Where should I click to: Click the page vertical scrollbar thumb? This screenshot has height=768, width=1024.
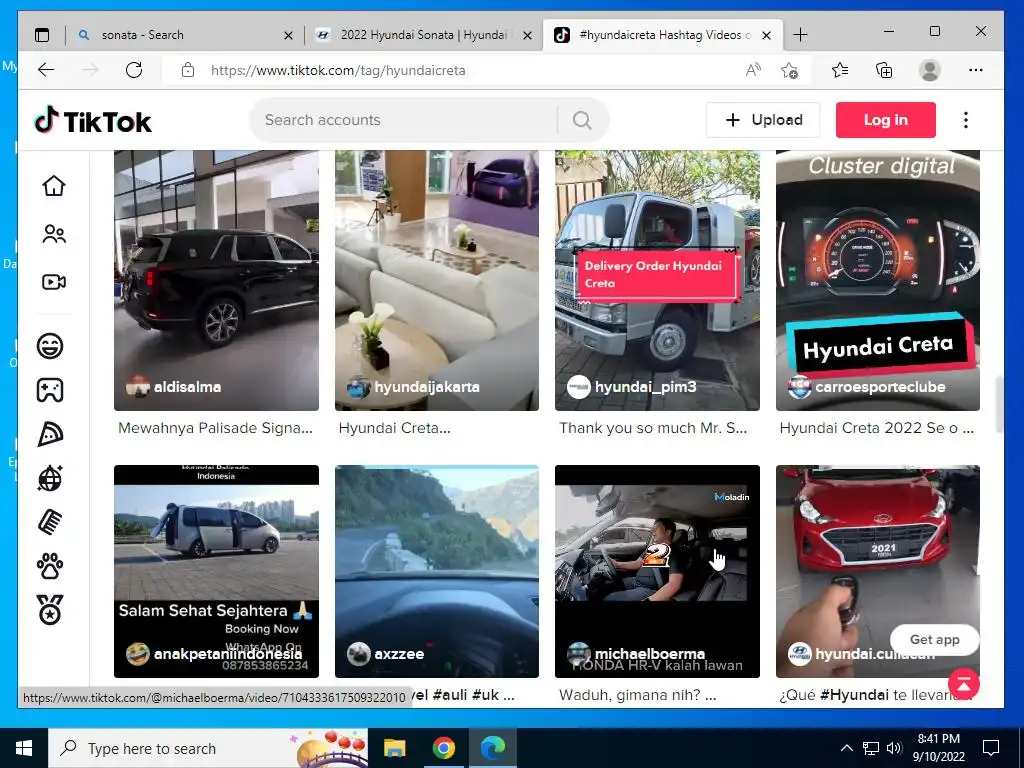coord(999,404)
